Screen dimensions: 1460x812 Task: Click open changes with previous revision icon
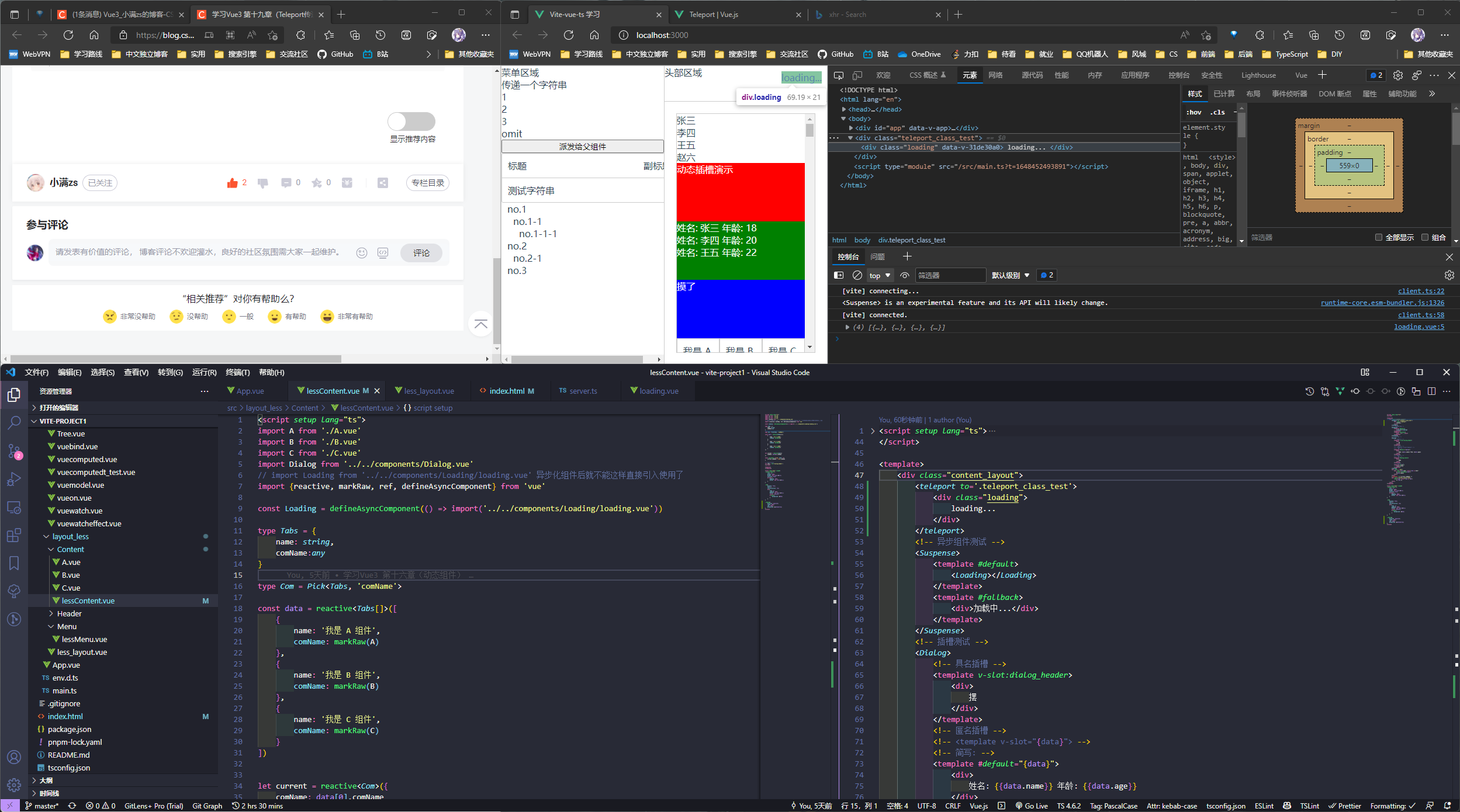[1355, 391]
